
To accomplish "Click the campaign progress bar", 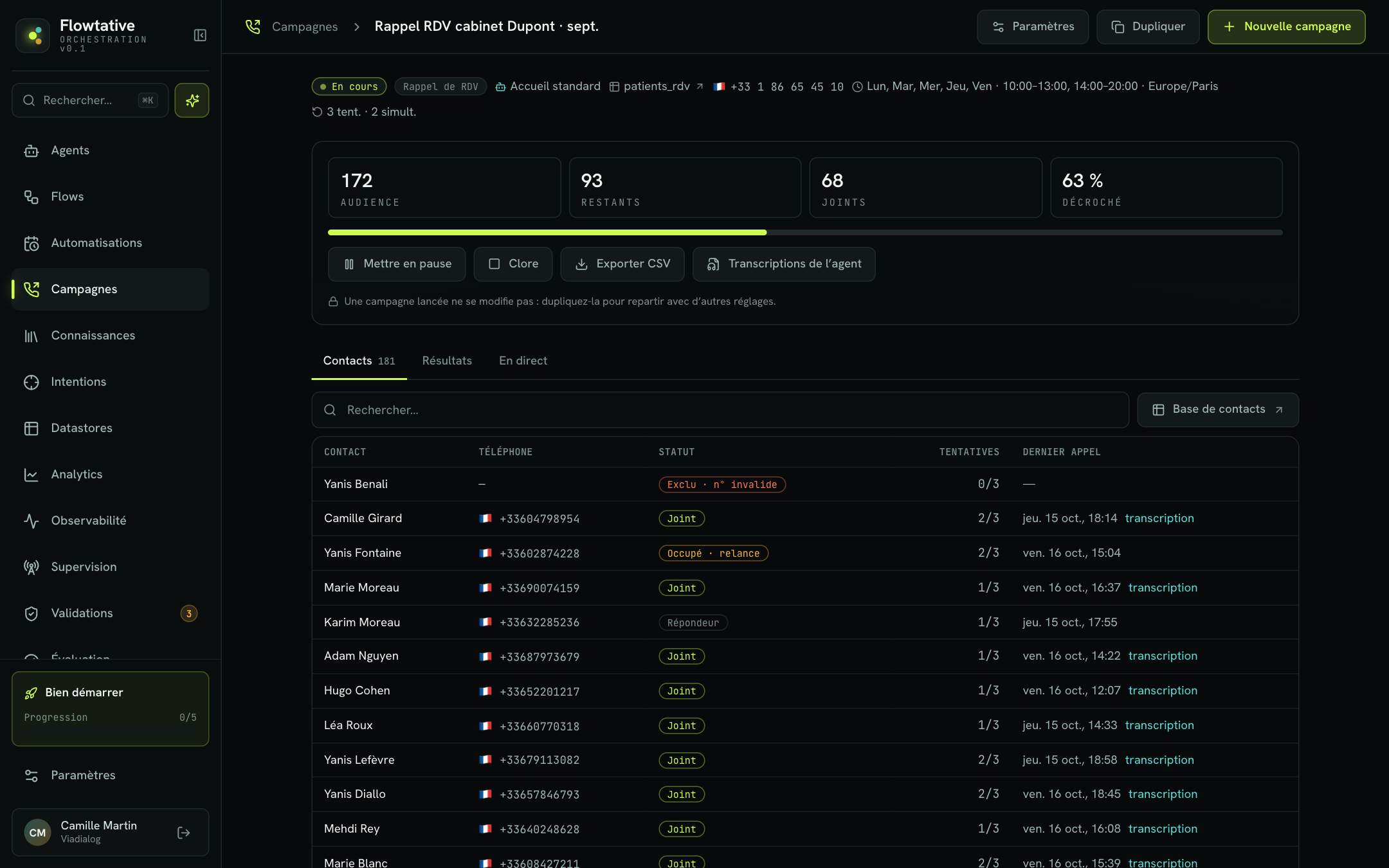I will coord(805,232).
